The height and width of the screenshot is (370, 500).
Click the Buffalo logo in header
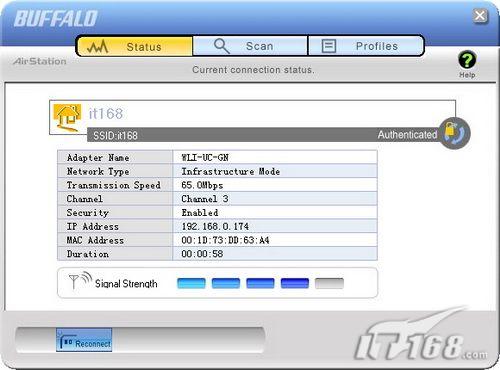[56, 18]
